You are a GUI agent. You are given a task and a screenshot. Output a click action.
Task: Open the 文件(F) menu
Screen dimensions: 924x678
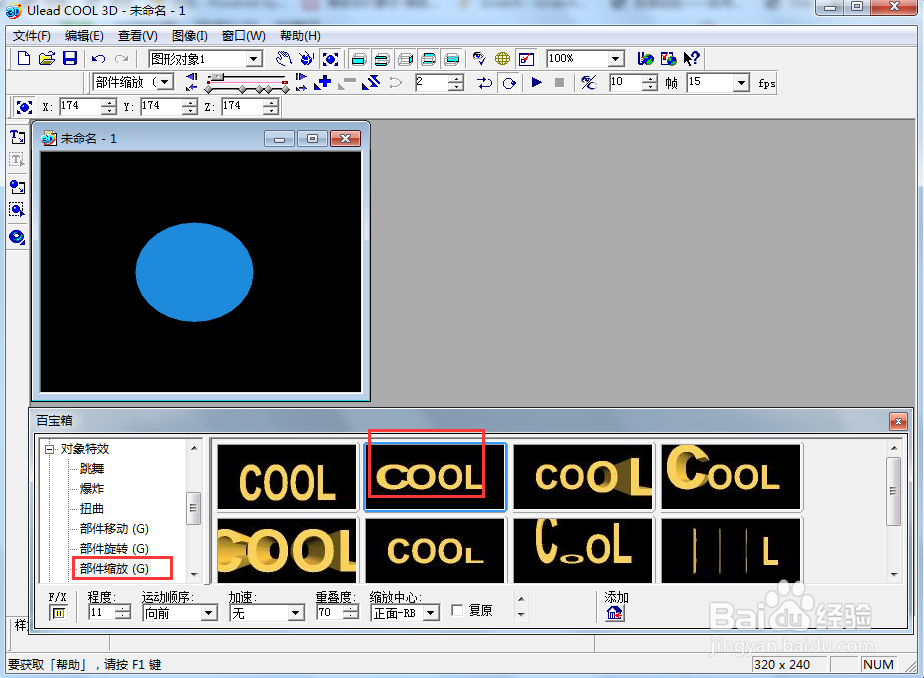pos(32,36)
